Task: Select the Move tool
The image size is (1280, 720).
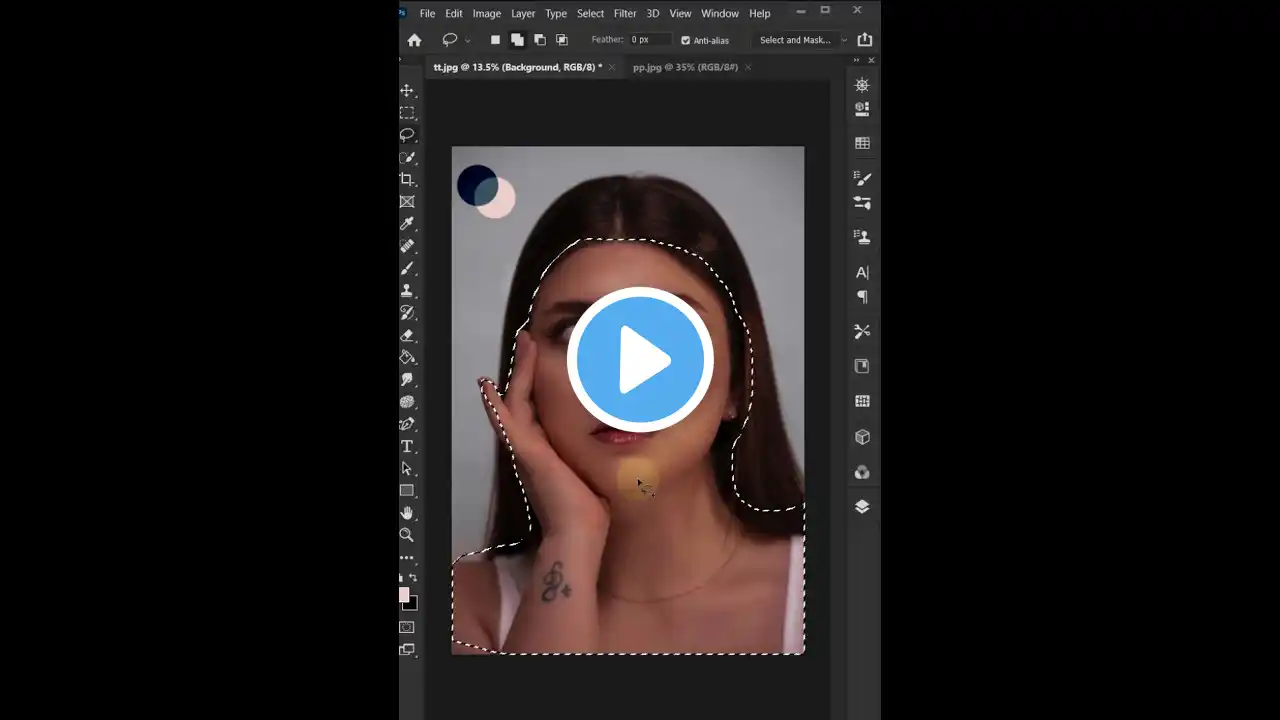Action: (x=407, y=90)
